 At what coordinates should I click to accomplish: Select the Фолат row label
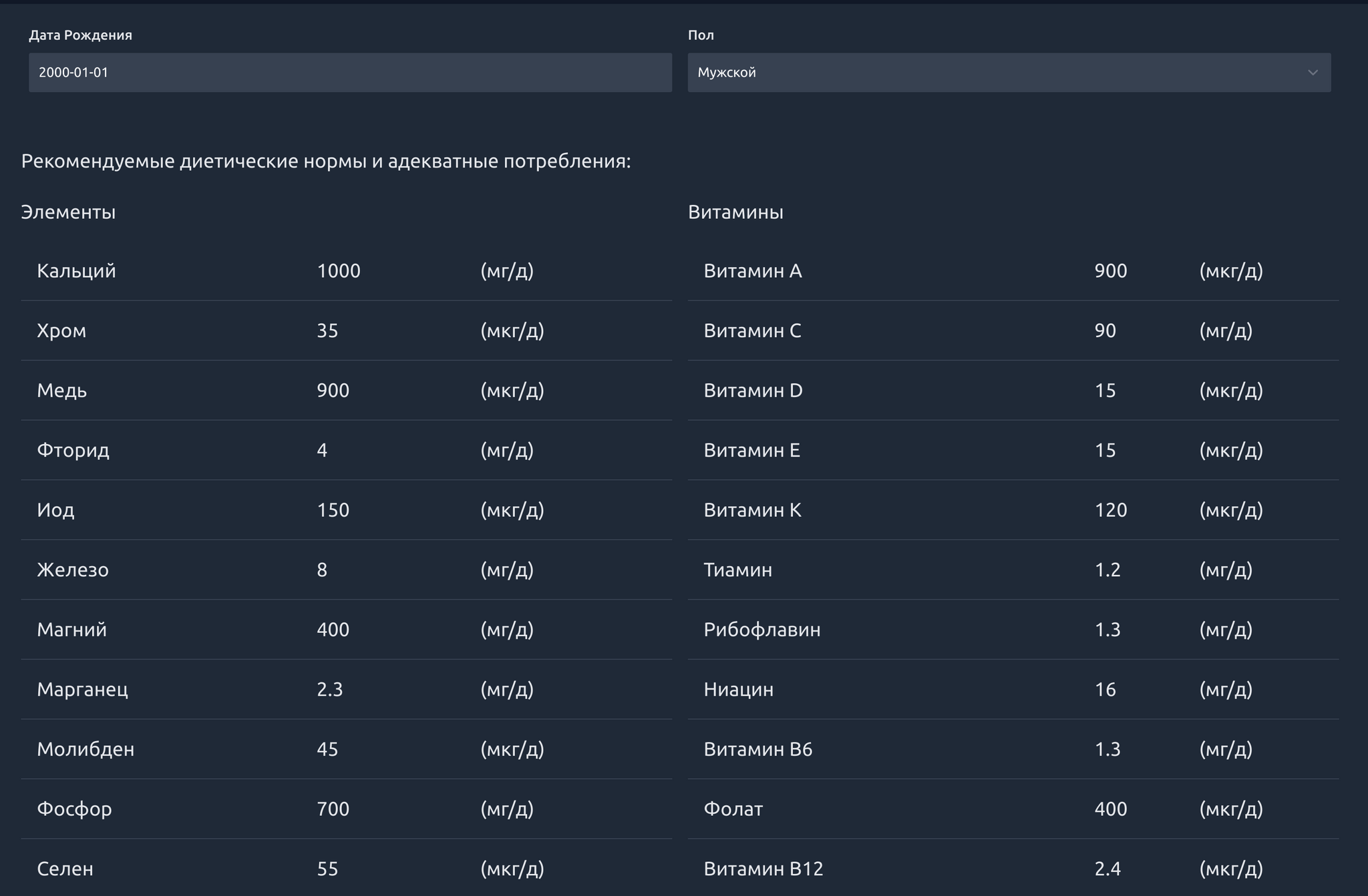[x=733, y=809]
